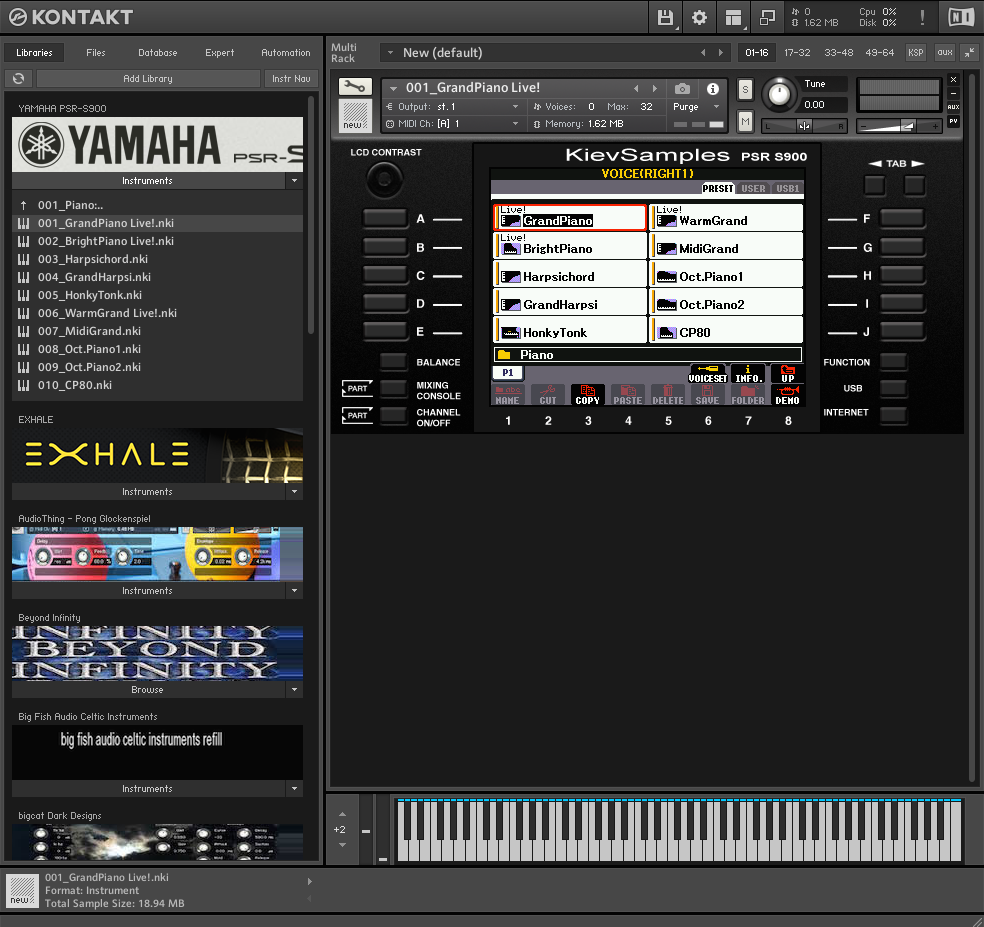The image size is (984, 927).
Task: Expand Beyond Infinity Browse dropdown arrow
Action: 294,690
